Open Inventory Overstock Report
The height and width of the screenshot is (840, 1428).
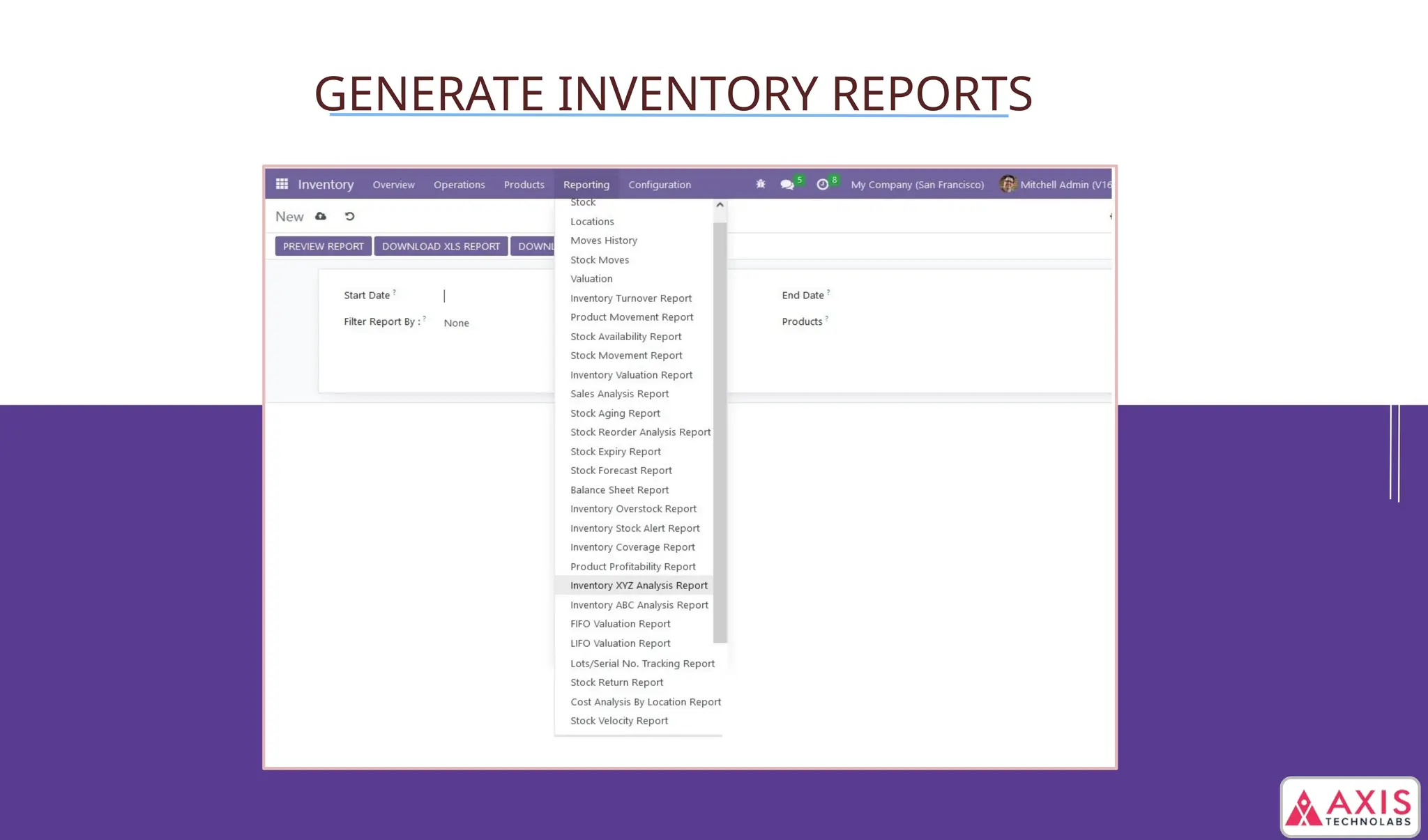click(x=634, y=509)
